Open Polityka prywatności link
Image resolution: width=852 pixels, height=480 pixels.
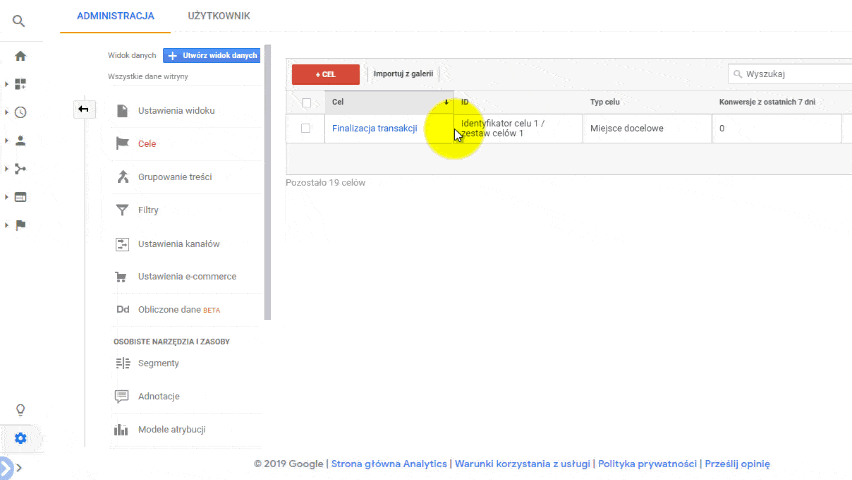647,464
